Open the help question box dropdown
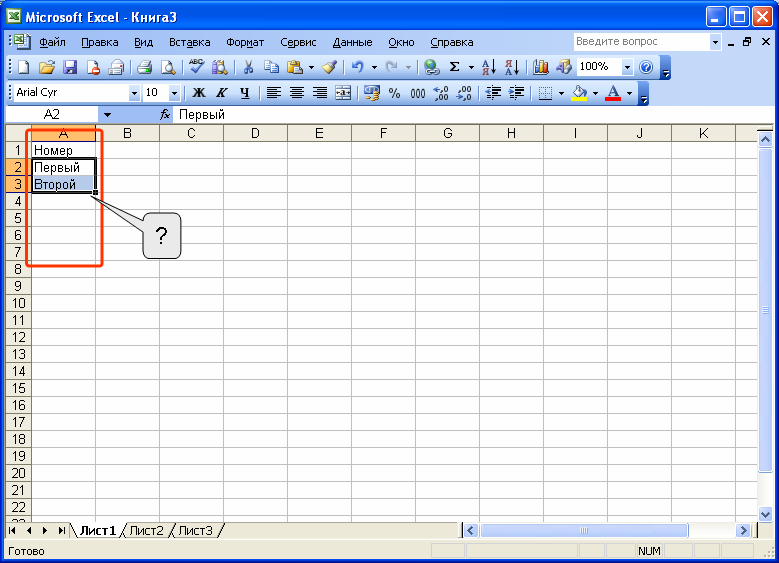Screen dimensions: 779x563 click(715, 42)
